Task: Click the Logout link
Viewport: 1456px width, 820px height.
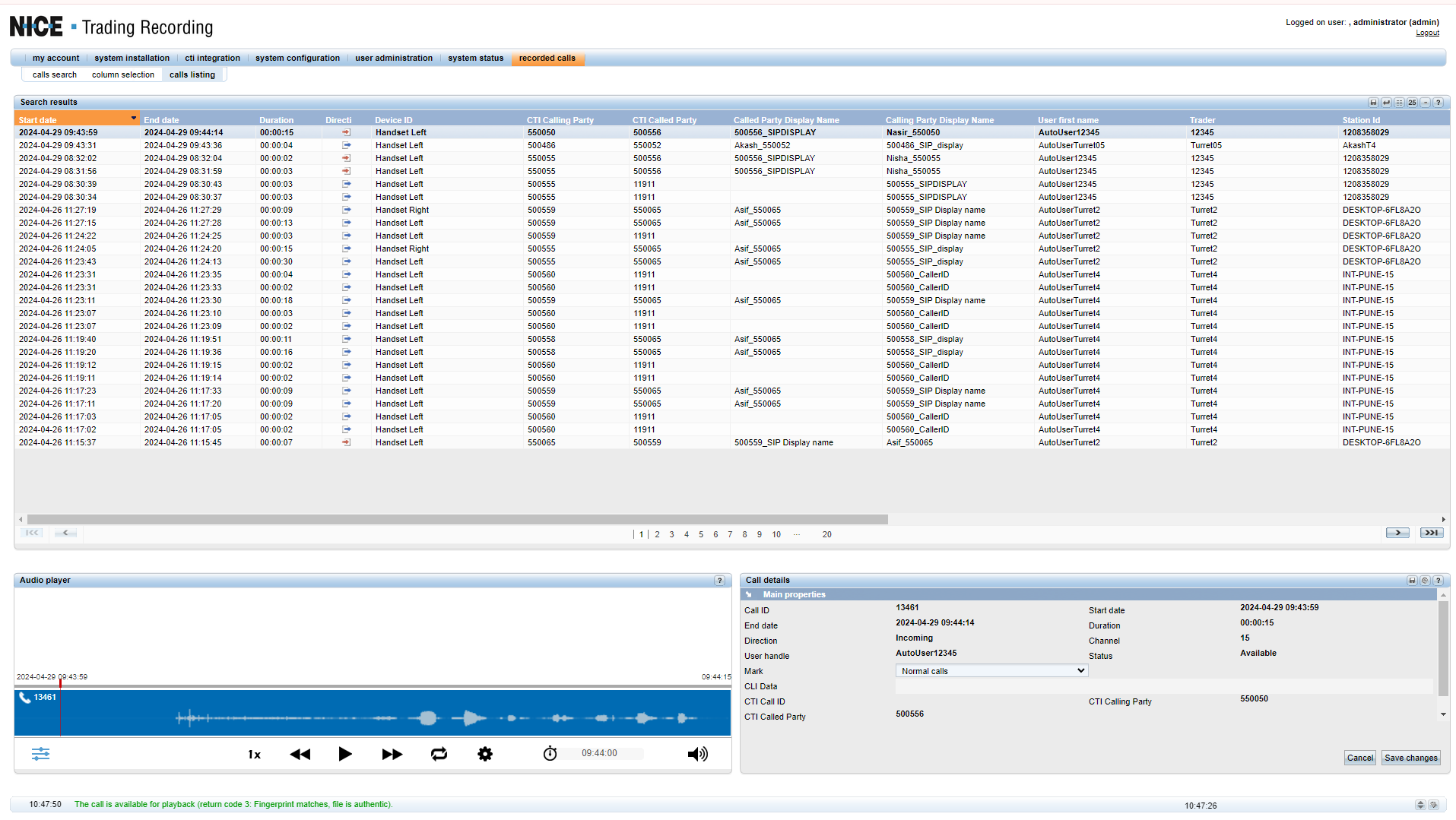Action: [1427, 33]
